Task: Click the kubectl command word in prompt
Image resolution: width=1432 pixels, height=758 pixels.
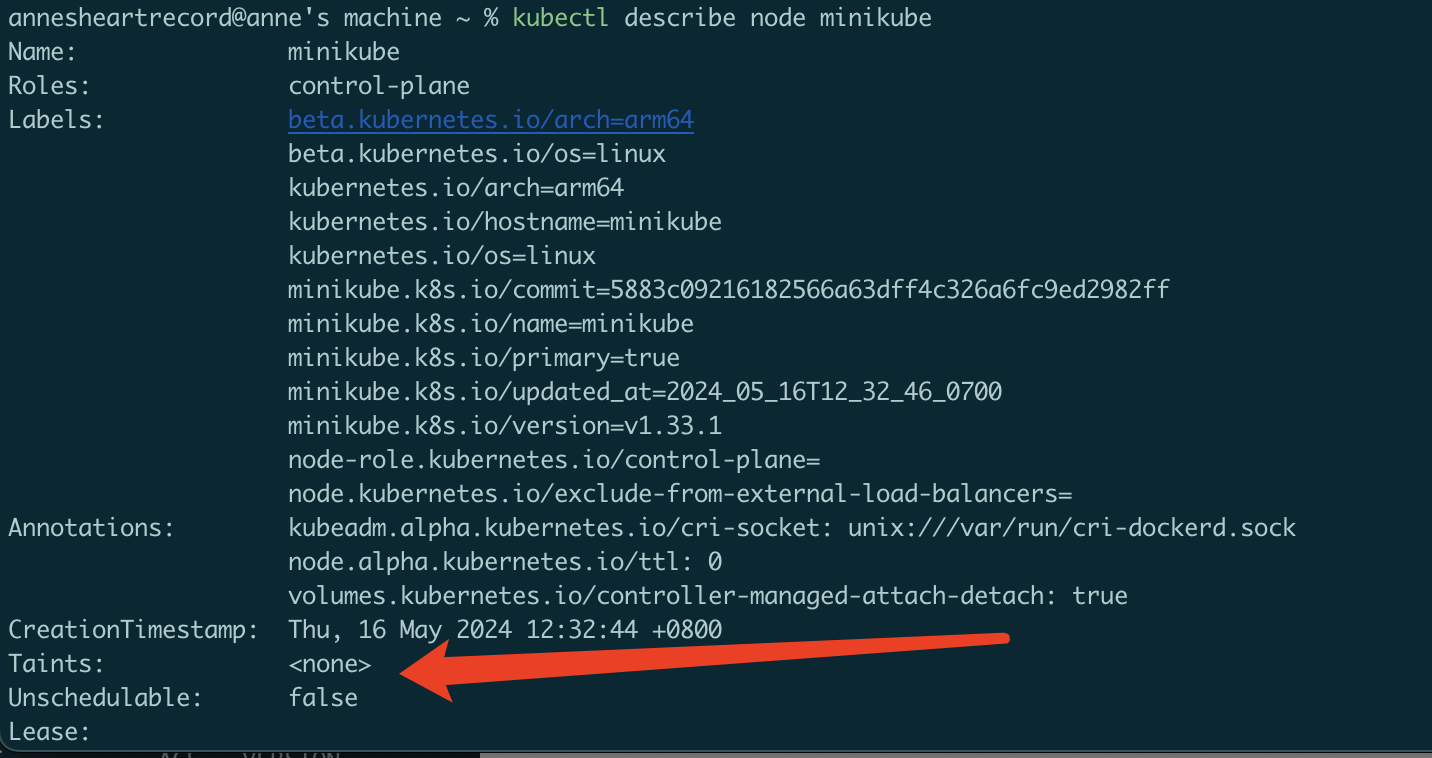Action: click(x=560, y=18)
